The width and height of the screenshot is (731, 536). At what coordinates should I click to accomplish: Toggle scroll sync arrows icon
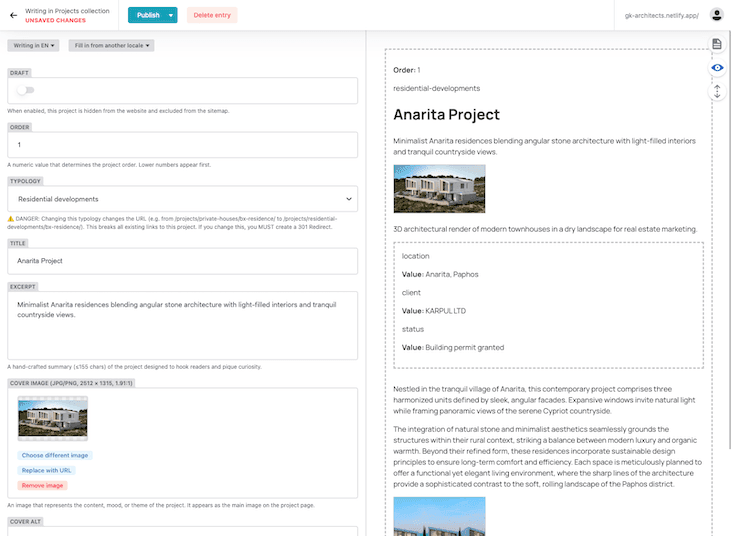tap(717, 91)
